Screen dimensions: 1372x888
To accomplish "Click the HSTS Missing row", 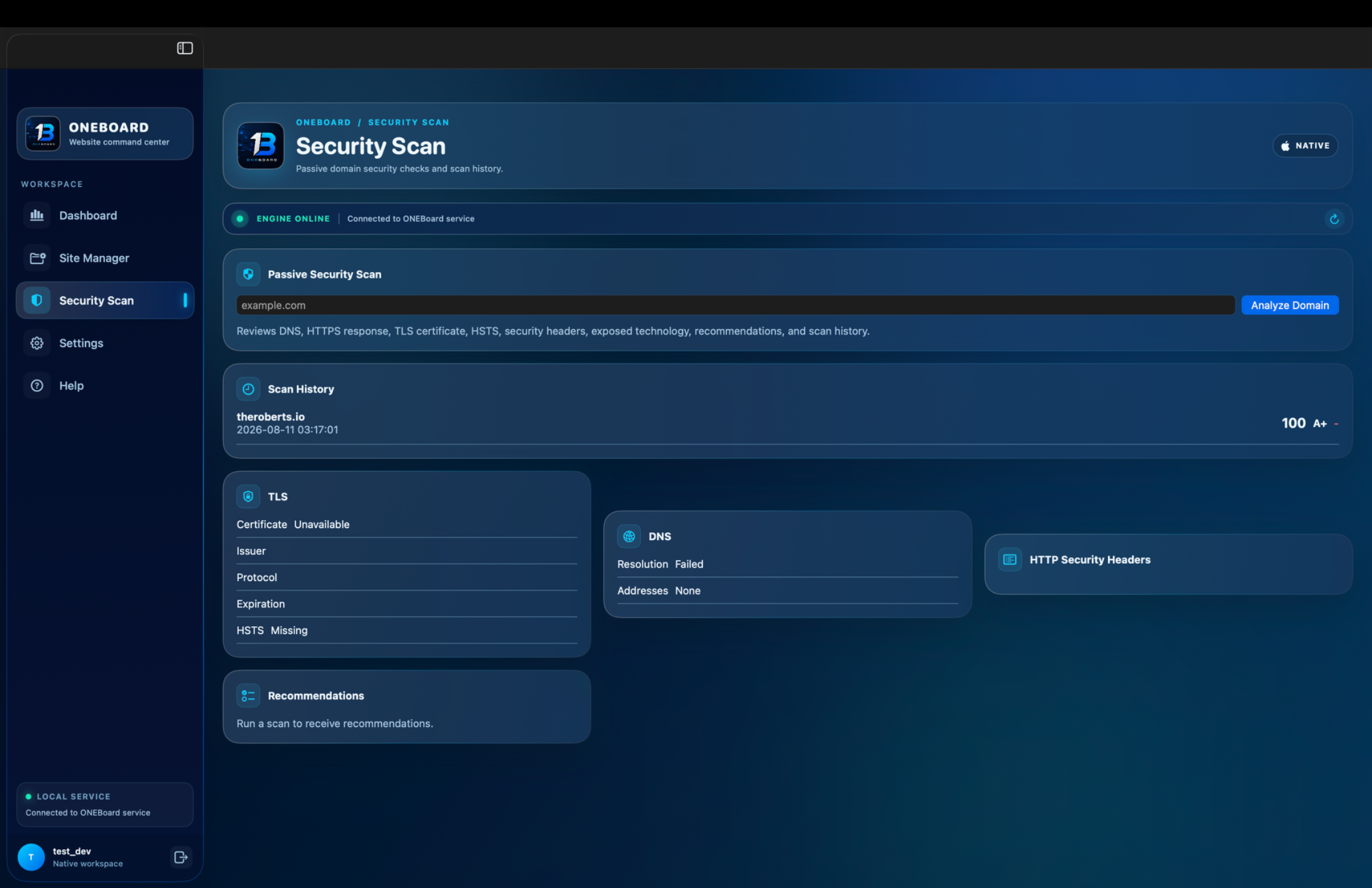I will (x=407, y=631).
